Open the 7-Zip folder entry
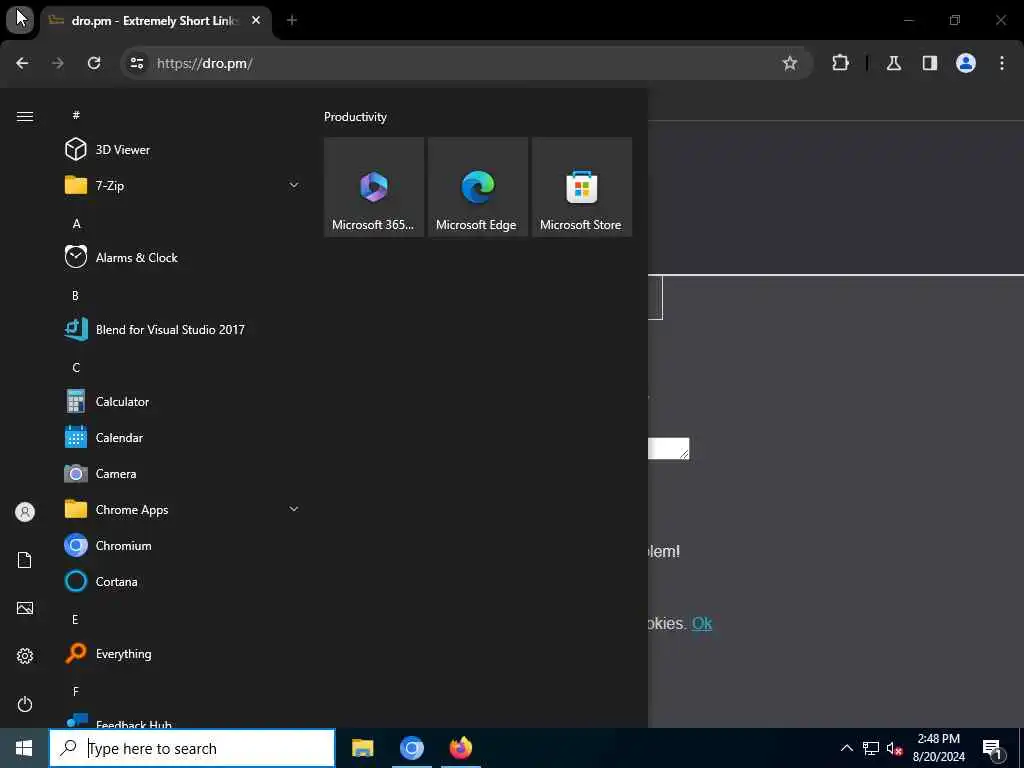Screen dimensions: 1024x768 pyautogui.click(x=182, y=185)
